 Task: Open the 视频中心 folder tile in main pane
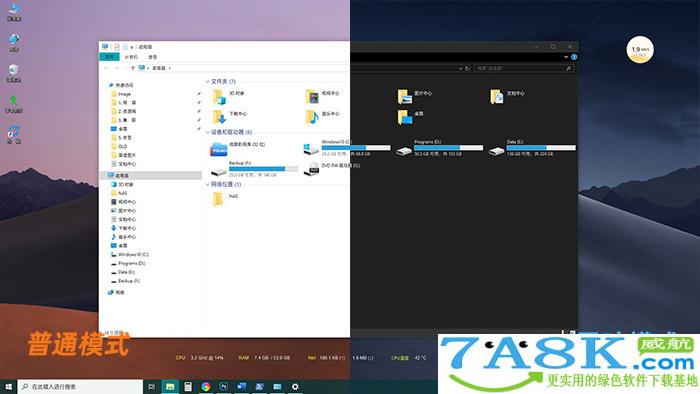(x=322, y=96)
